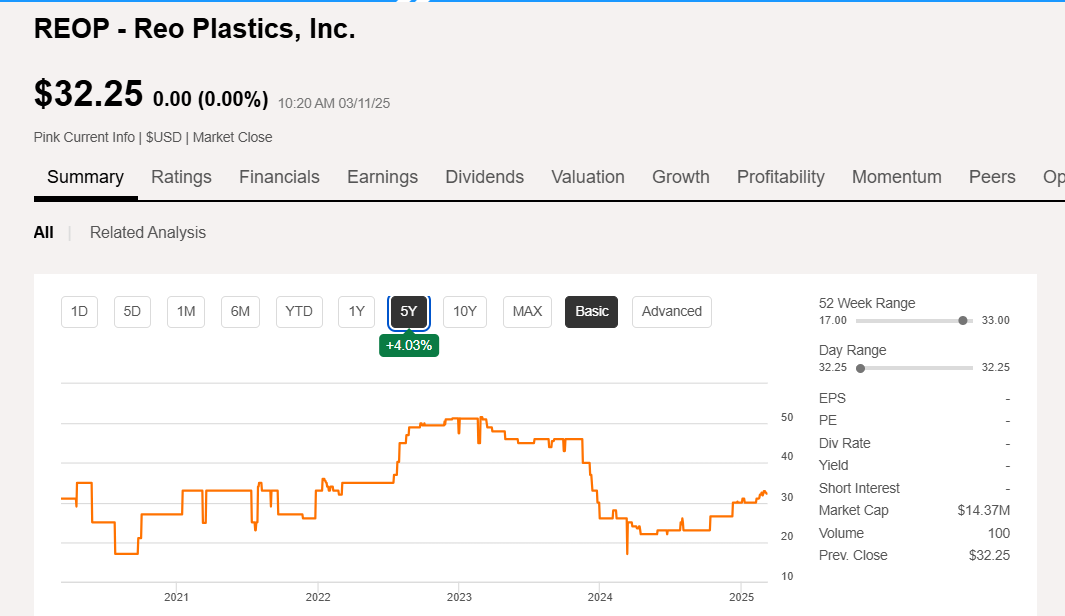Click the PE label
The image size is (1065, 616).
tap(828, 420)
